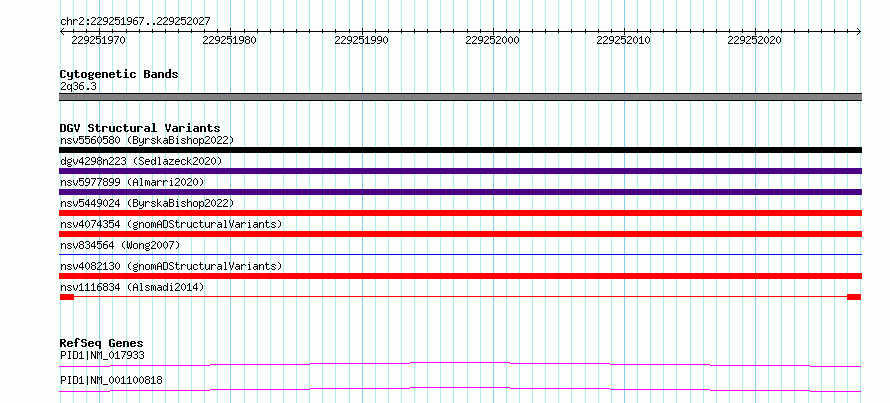890x403 pixels.
Task: Click the RefSeq Genes track title
Action: [x=102, y=343]
